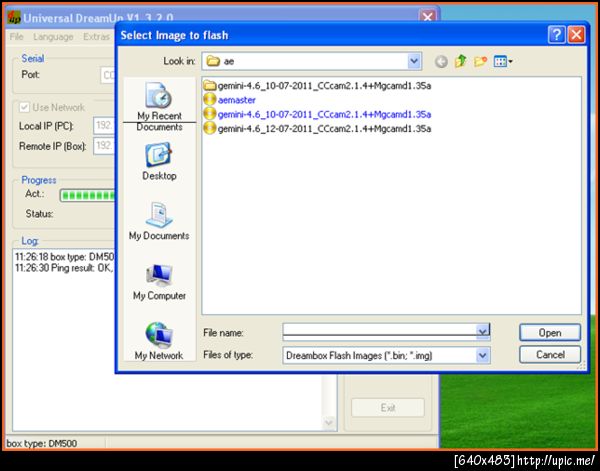Open Language menu in DreamUp window
This screenshot has width=600, height=471.
[x=53, y=37]
